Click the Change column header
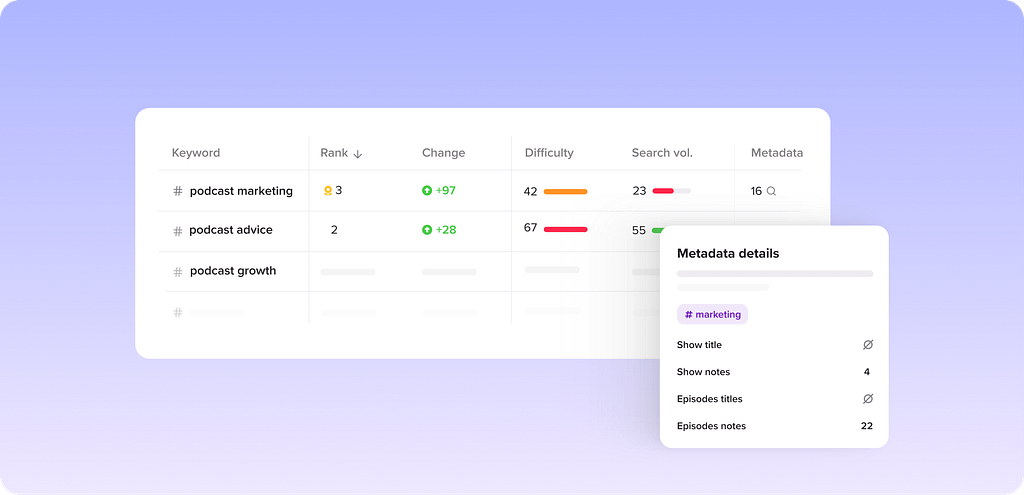This screenshot has height=495, width=1024. pos(443,153)
